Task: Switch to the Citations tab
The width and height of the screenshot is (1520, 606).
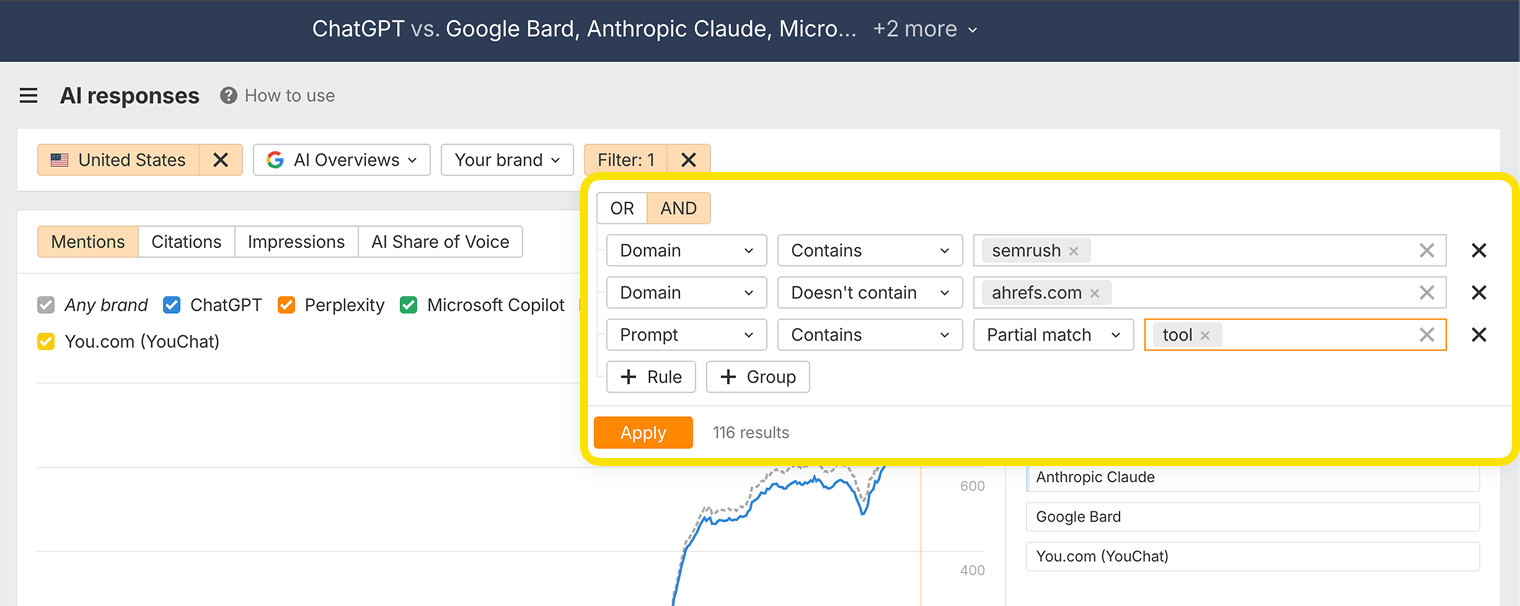Action: pyautogui.click(x=186, y=241)
